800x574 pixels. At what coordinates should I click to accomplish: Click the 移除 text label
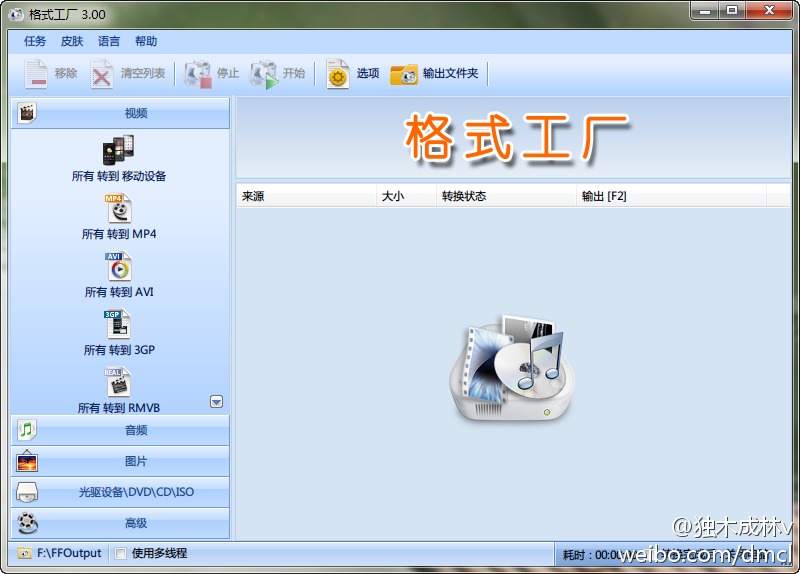tap(66, 73)
